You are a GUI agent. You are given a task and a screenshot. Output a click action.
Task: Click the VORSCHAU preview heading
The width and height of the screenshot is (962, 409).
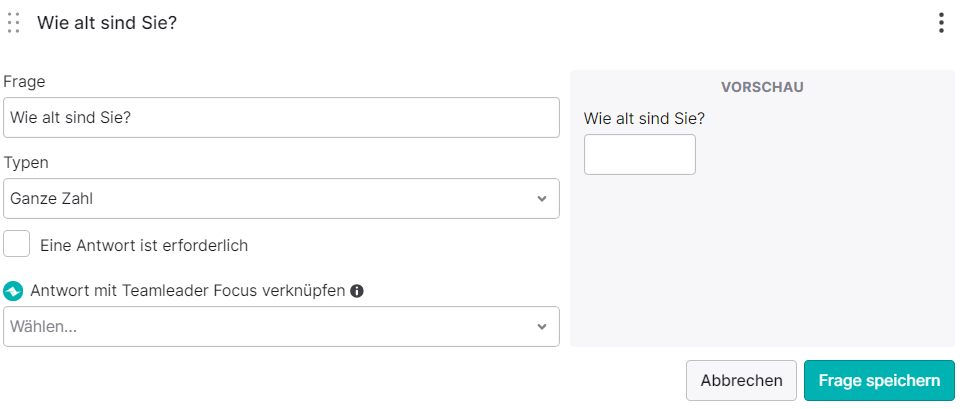pyautogui.click(x=762, y=87)
